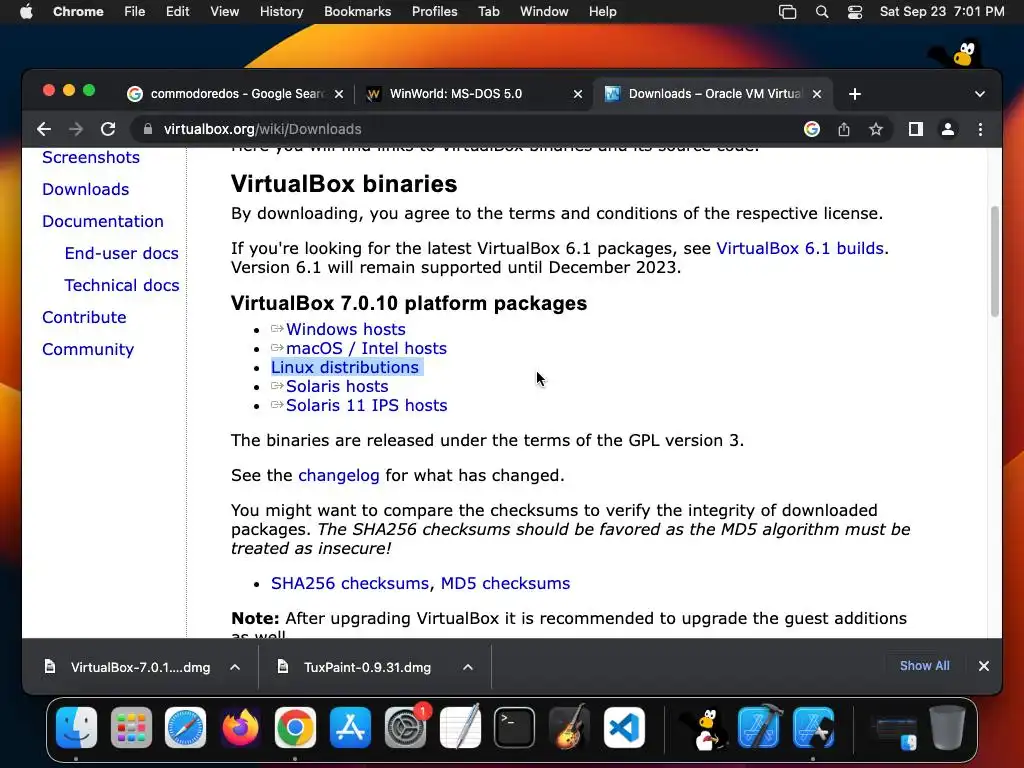The height and width of the screenshot is (768, 1024).
Task: Launch GarageBand from the Dock
Action: pos(569,728)
